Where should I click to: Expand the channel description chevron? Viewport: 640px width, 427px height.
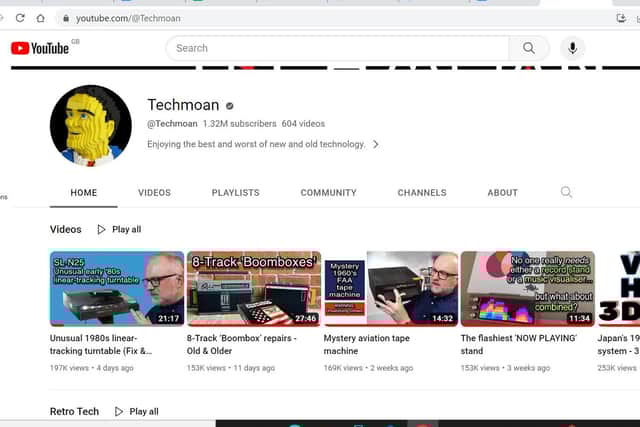(376, 144)
